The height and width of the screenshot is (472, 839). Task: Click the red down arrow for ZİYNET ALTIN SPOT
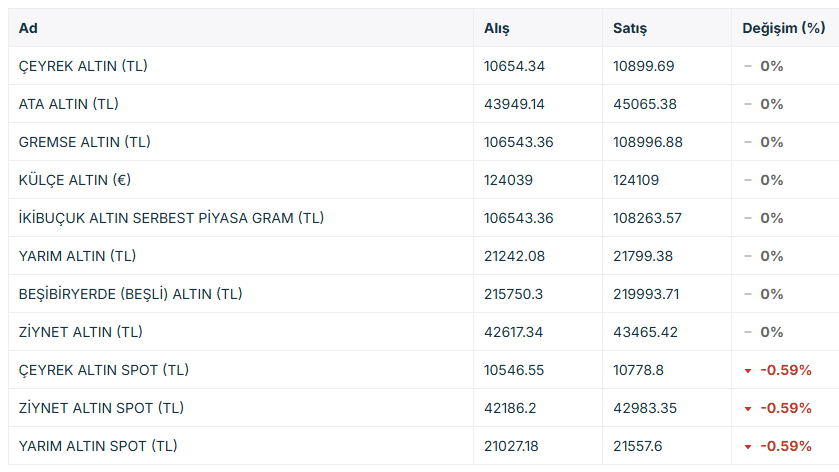748,408
